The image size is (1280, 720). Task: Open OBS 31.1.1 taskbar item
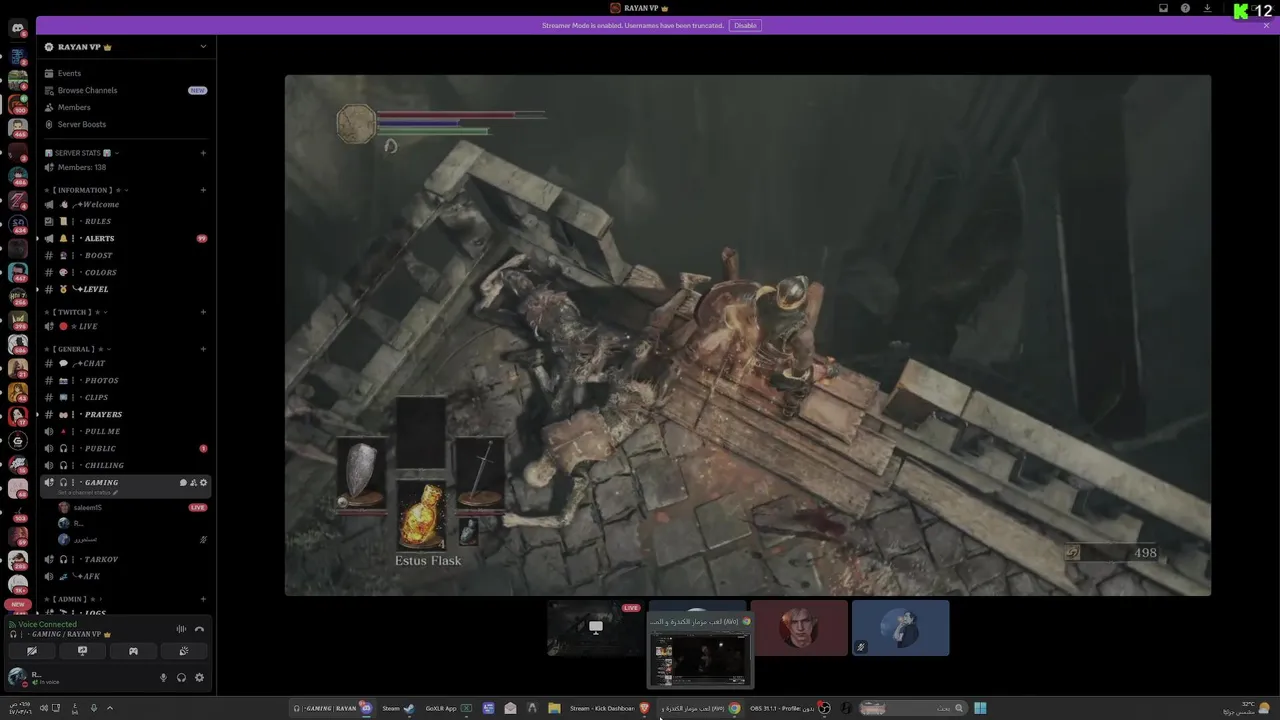790,708
